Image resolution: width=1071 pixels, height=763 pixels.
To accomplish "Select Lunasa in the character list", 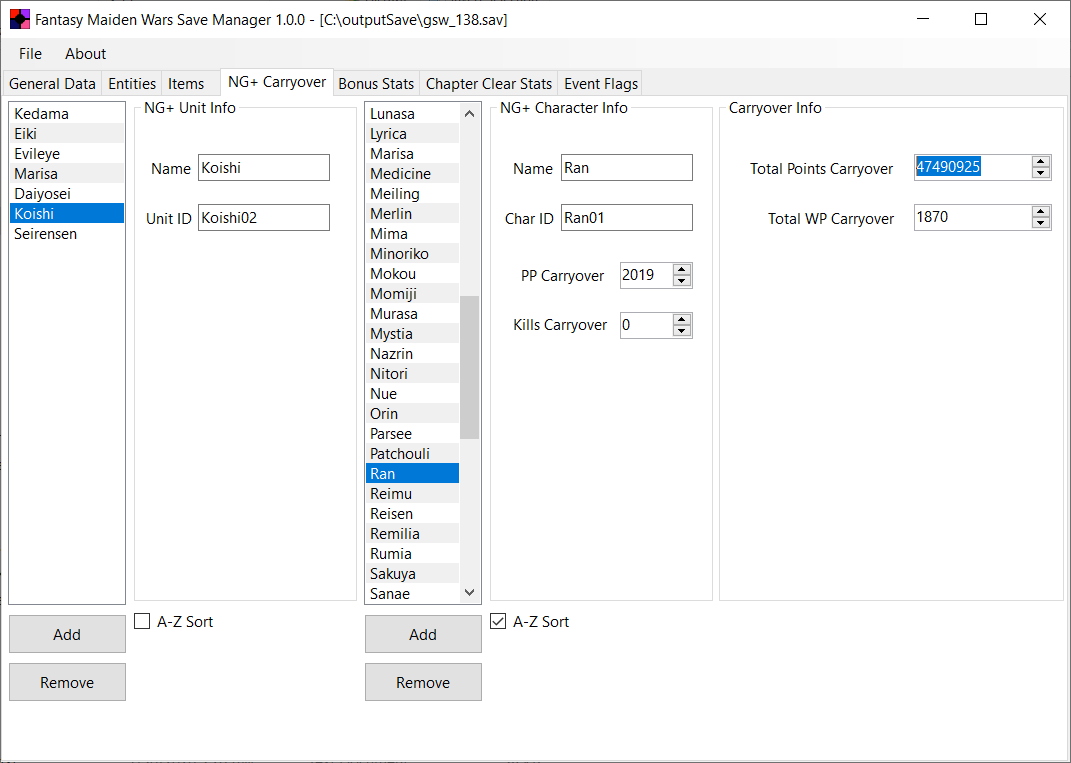I will [413, 113].
